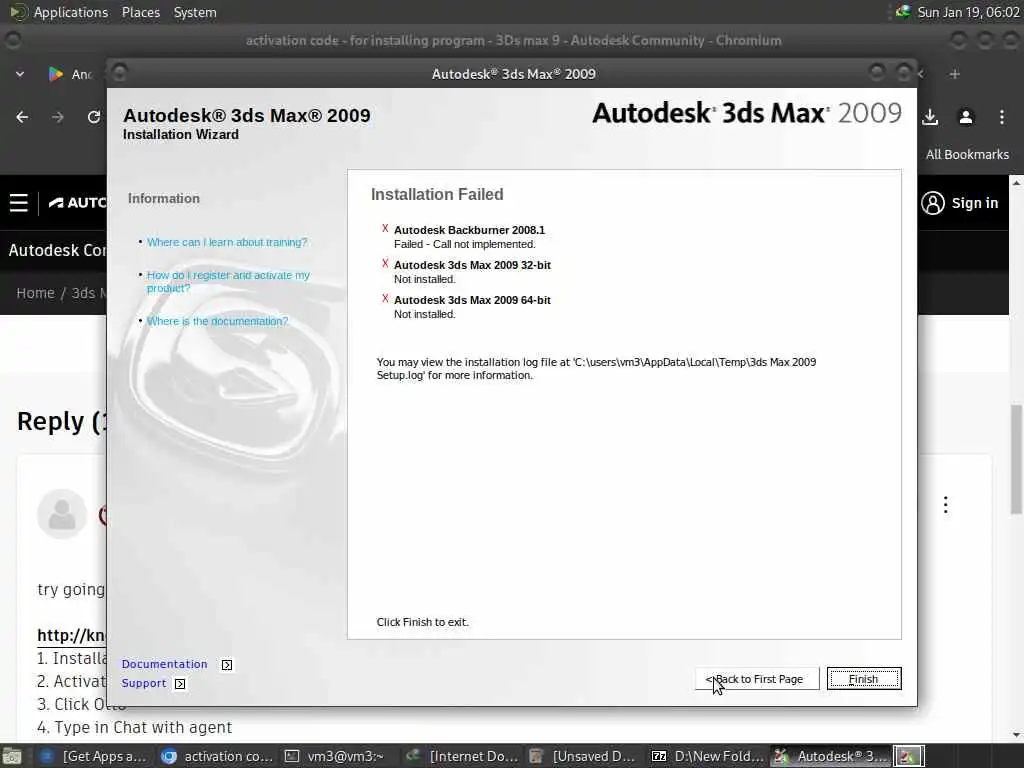Open the Applications menu in top panel
Image resolution: width=1024 pixels, height=768 pixels.
(x=71, y=12)
